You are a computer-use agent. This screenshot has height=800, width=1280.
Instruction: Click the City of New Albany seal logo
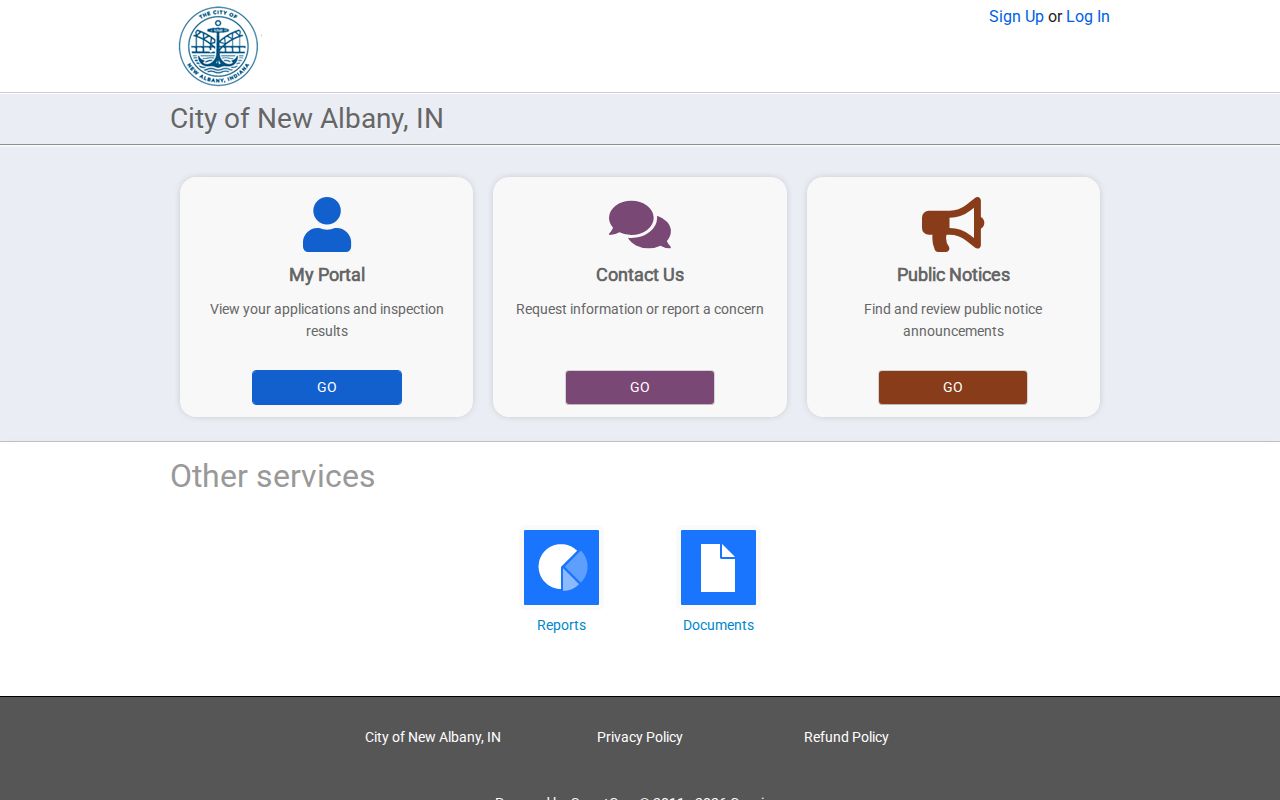pos(218,47)
